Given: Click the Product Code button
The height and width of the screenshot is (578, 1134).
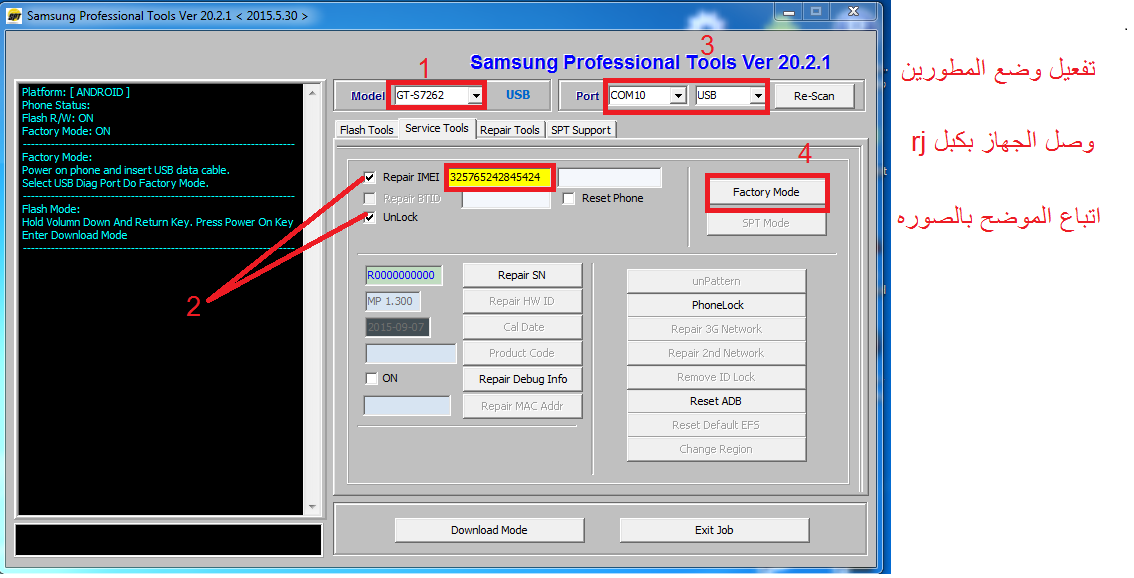Looking at the screenshot, I should tap(522, 353).
